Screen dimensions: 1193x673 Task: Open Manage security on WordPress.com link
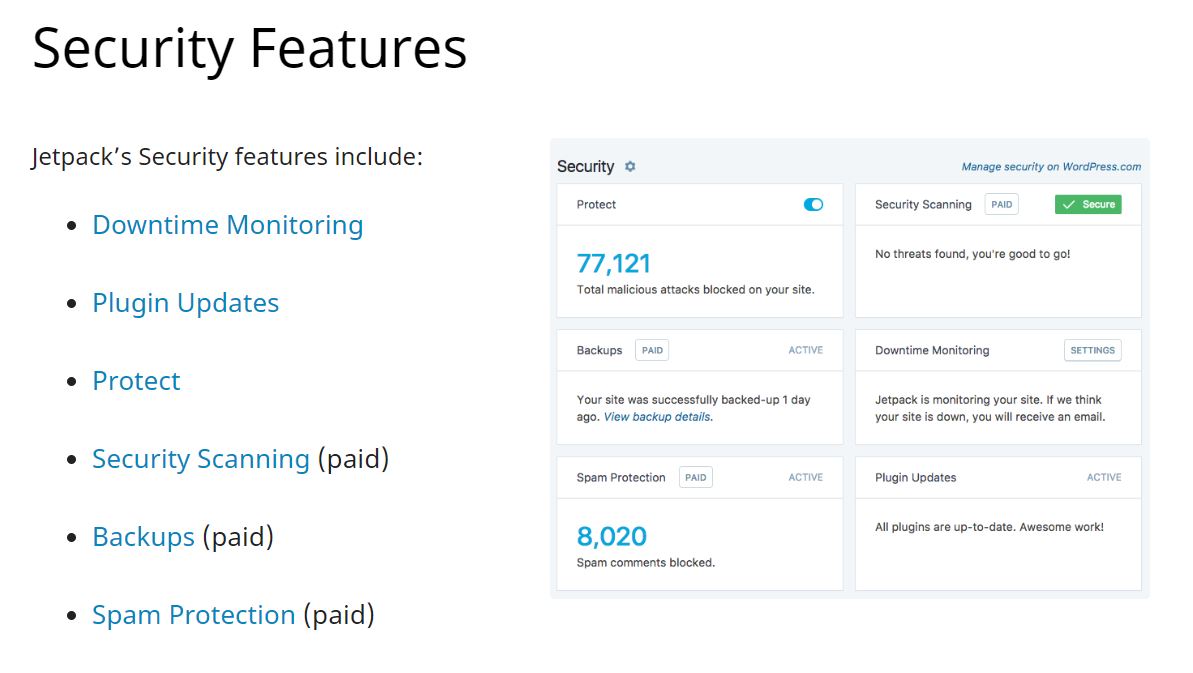1051,167
